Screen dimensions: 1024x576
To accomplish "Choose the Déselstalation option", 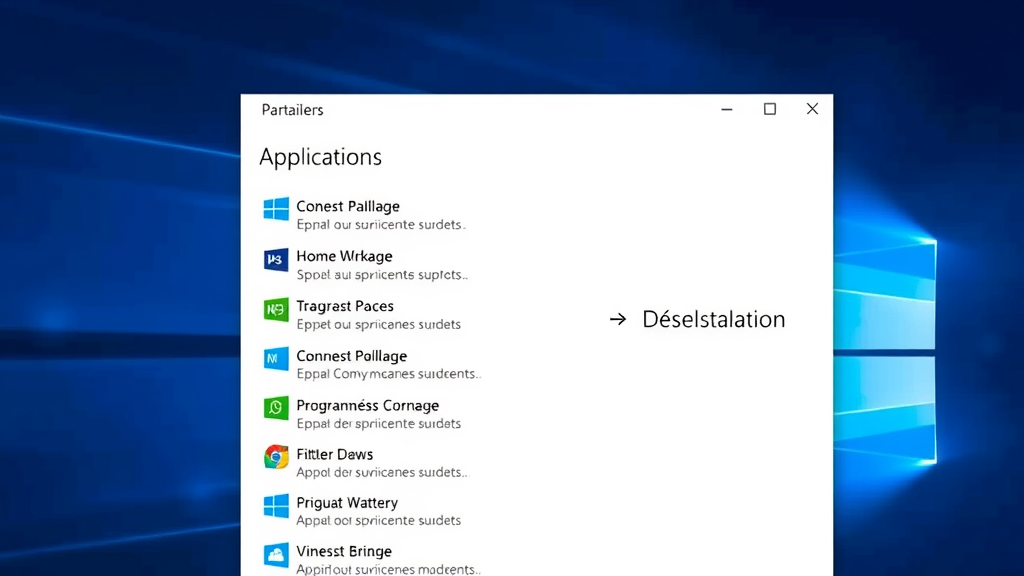I will point(712,319).
